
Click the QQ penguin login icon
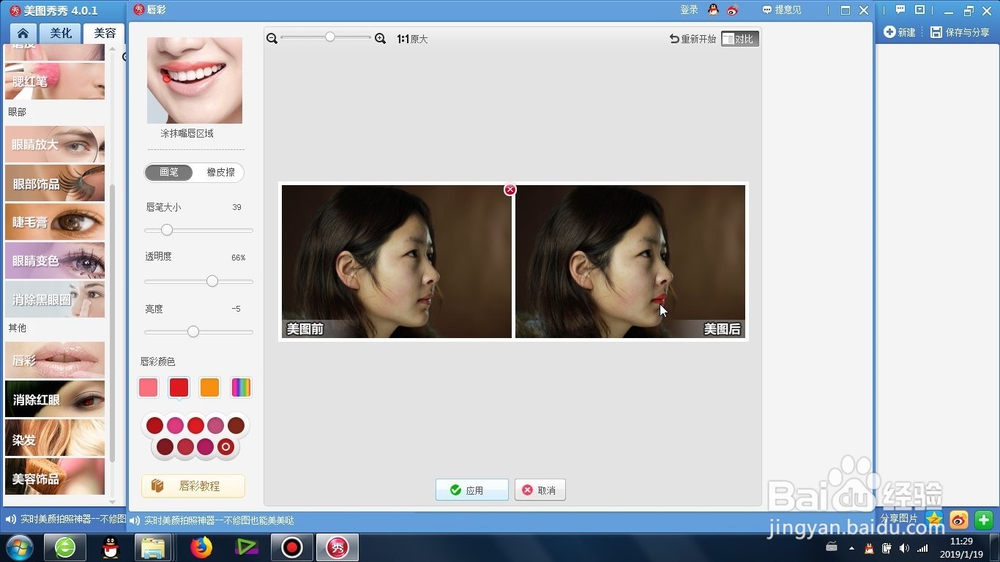click(713, 10)
